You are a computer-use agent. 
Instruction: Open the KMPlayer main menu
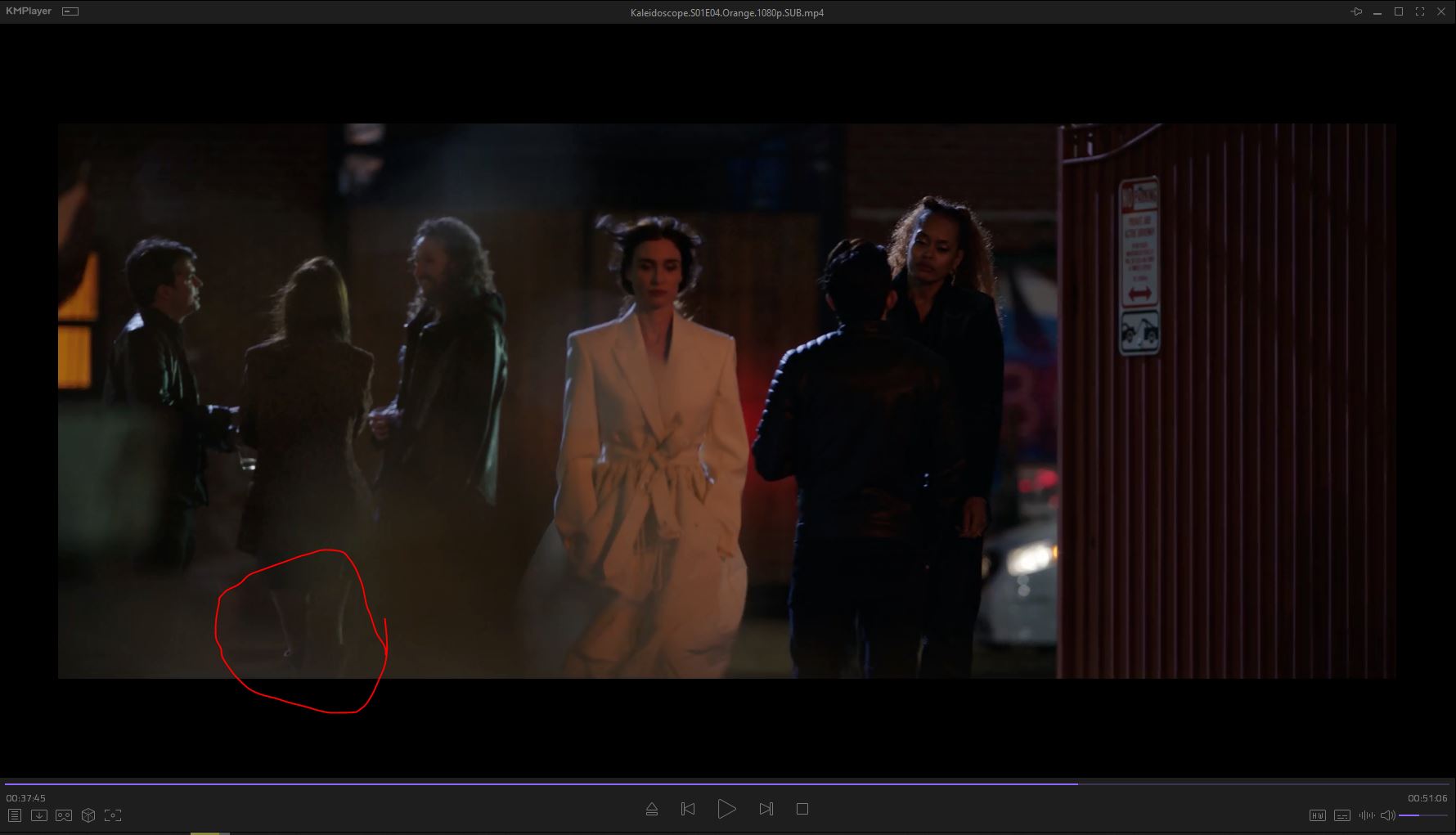click(x=29, y=11)
